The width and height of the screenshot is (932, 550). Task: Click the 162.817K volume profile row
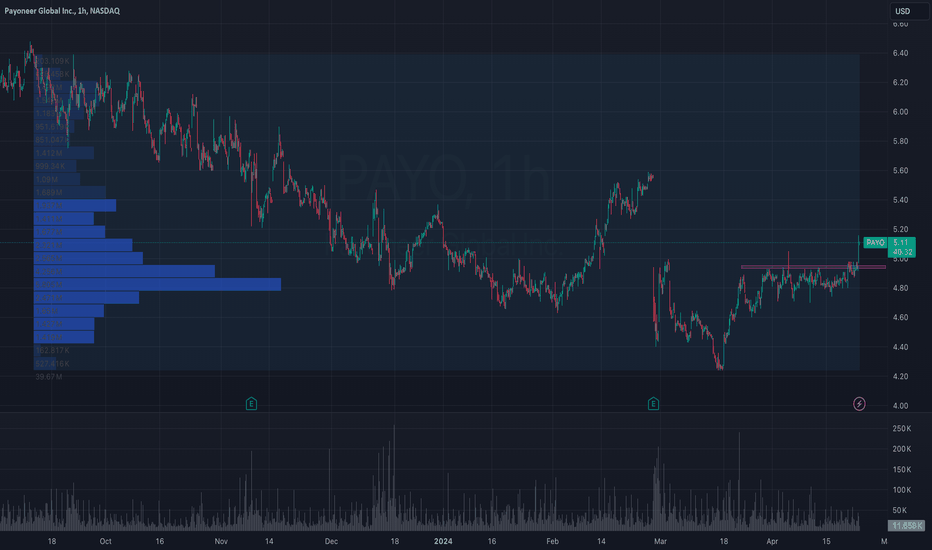point(52,350)
